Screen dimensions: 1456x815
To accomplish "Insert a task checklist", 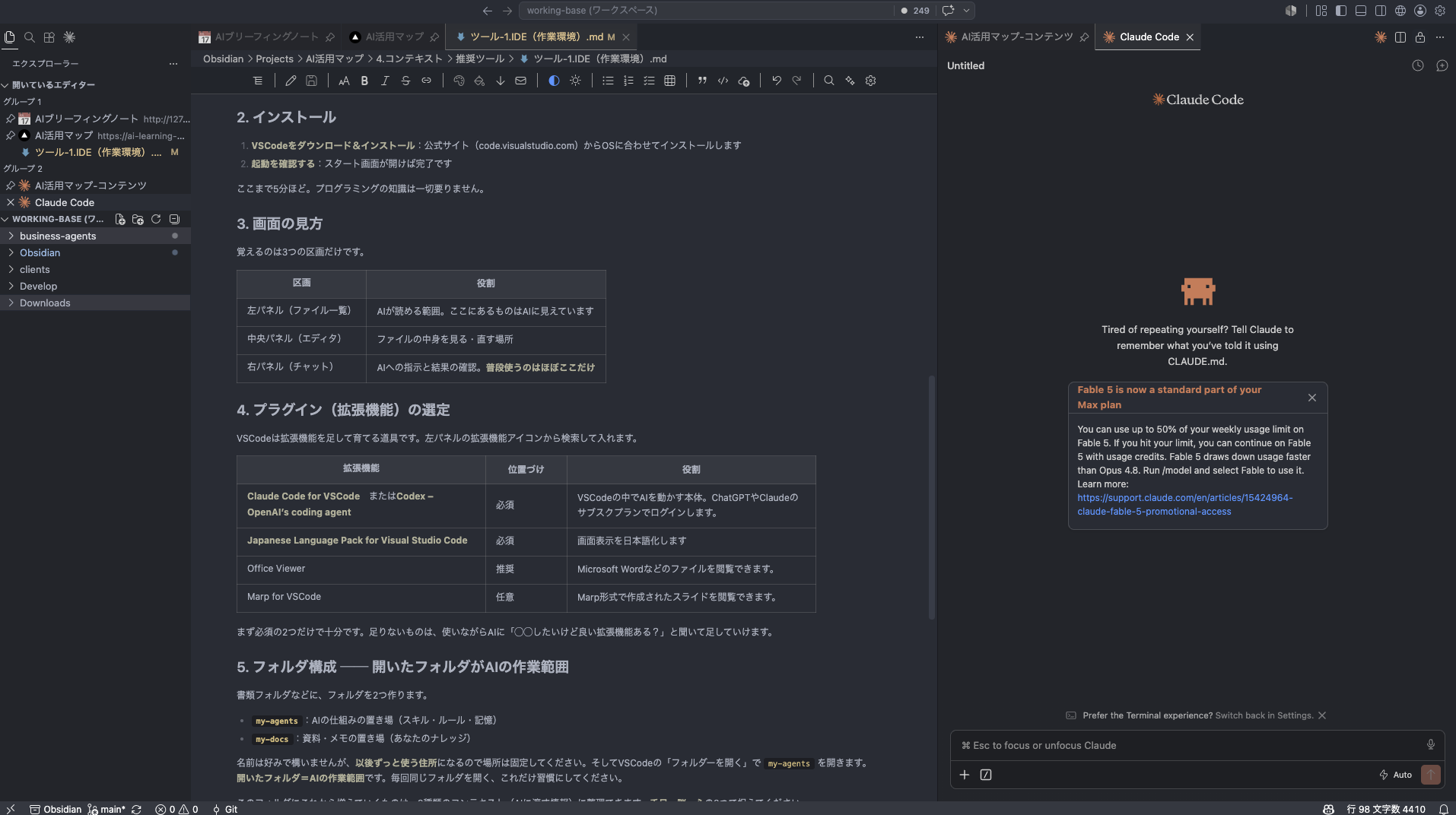I will (649, 81).
